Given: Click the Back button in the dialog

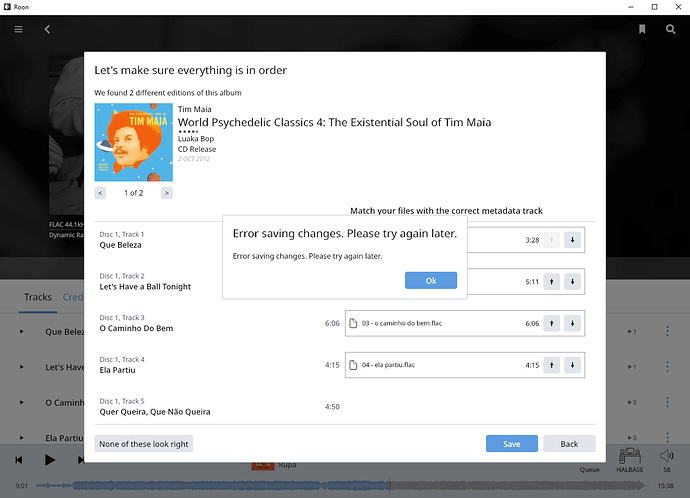Looking at the screenshot, I should (569, 443).
